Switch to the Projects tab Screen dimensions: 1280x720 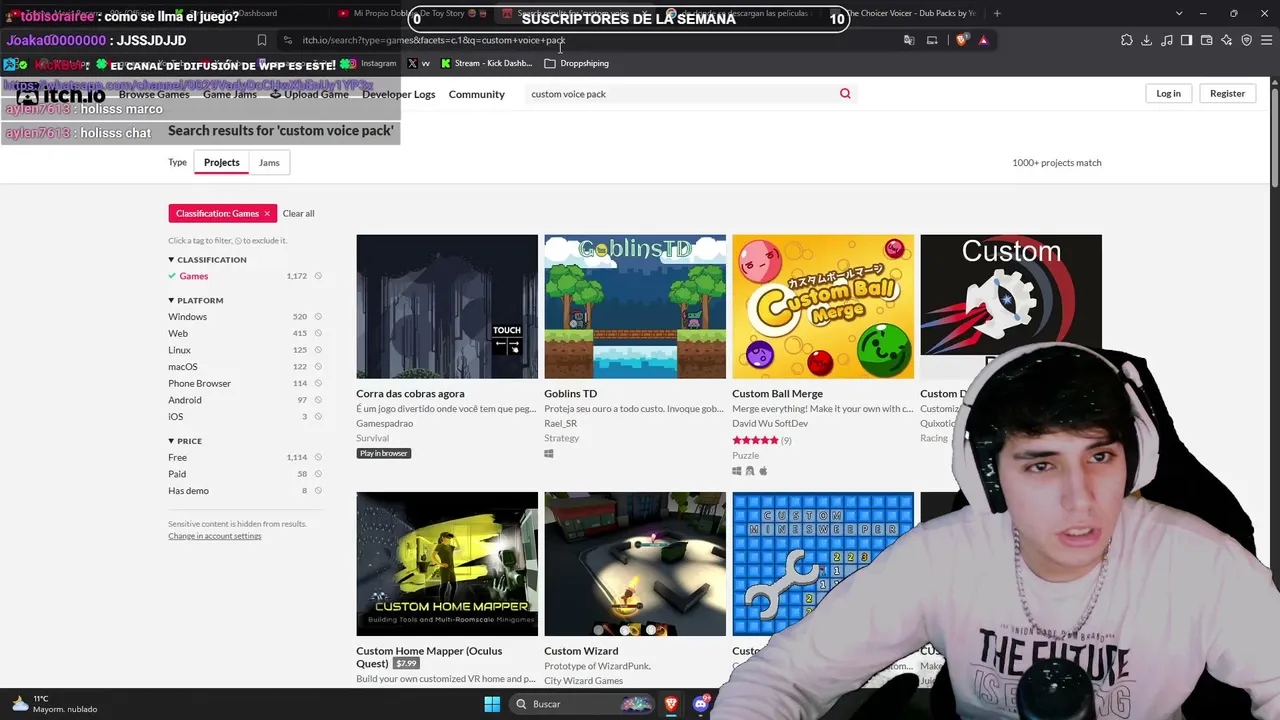(222, 162)
